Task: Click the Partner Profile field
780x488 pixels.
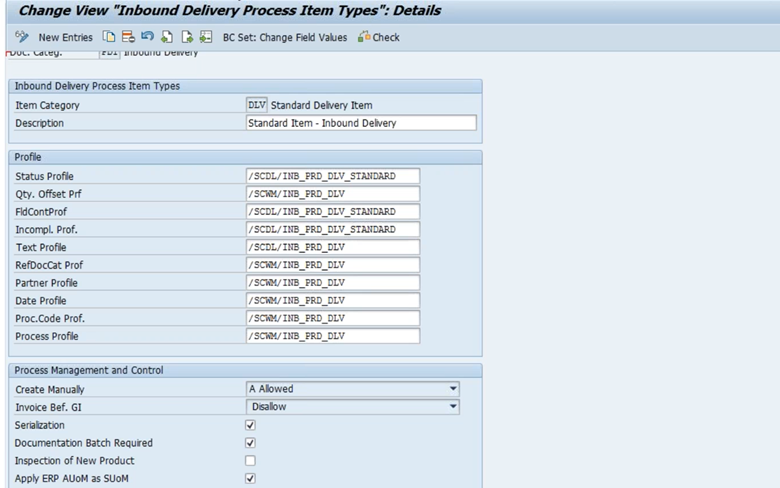Action: coord(332,282)
